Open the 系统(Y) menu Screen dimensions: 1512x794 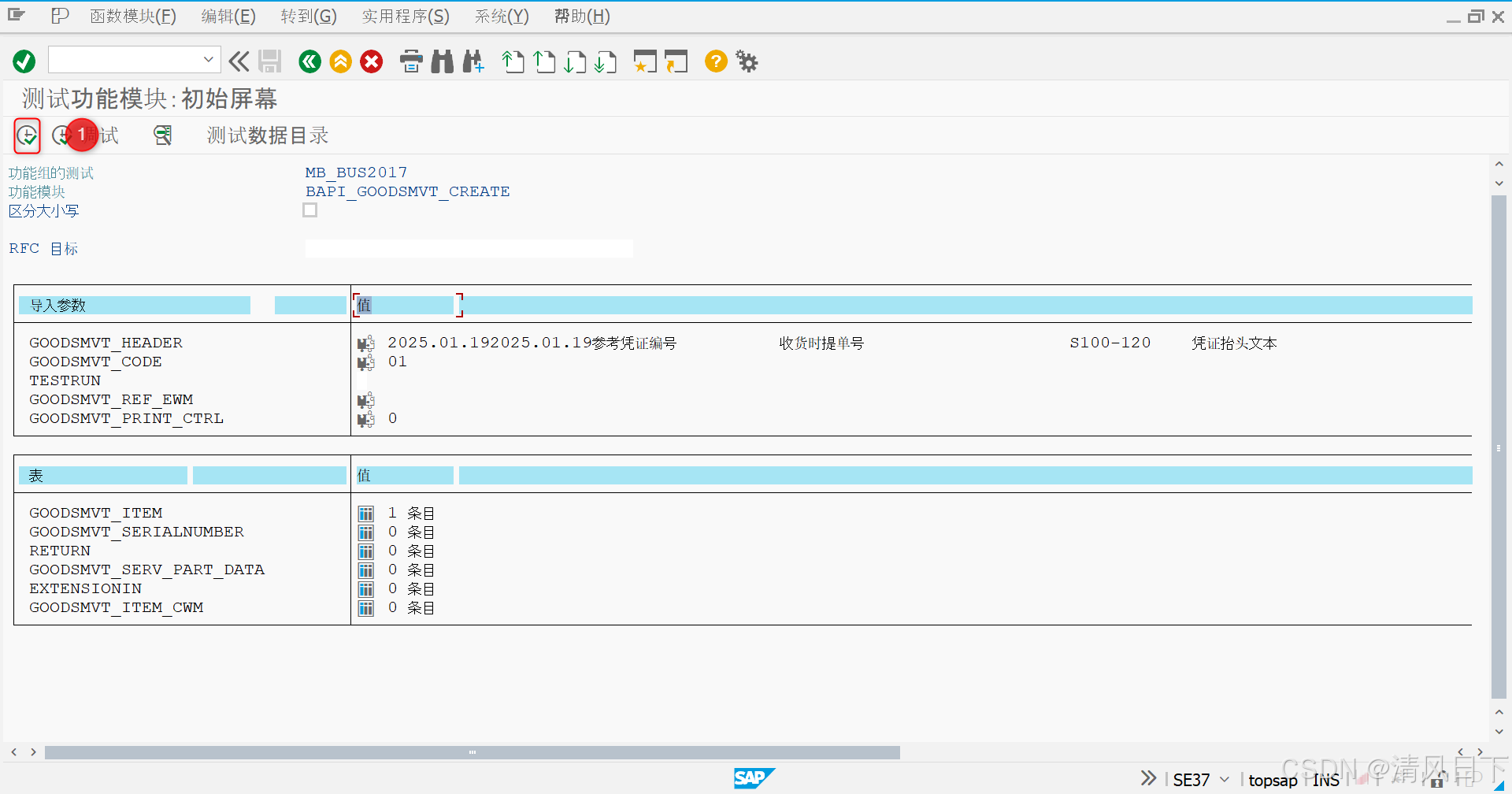coord(501,16)
